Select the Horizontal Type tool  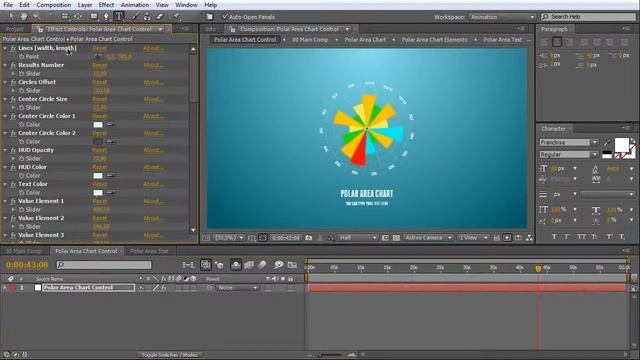(x=119, y=17)
